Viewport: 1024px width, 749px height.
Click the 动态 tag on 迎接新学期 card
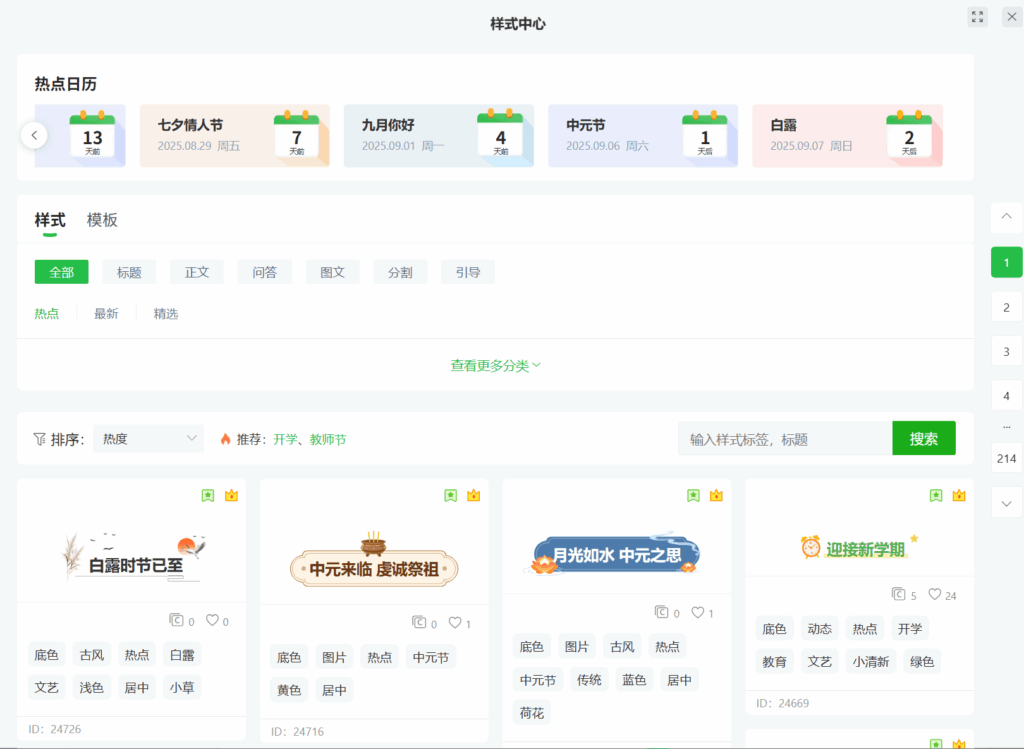click(820, 629)
